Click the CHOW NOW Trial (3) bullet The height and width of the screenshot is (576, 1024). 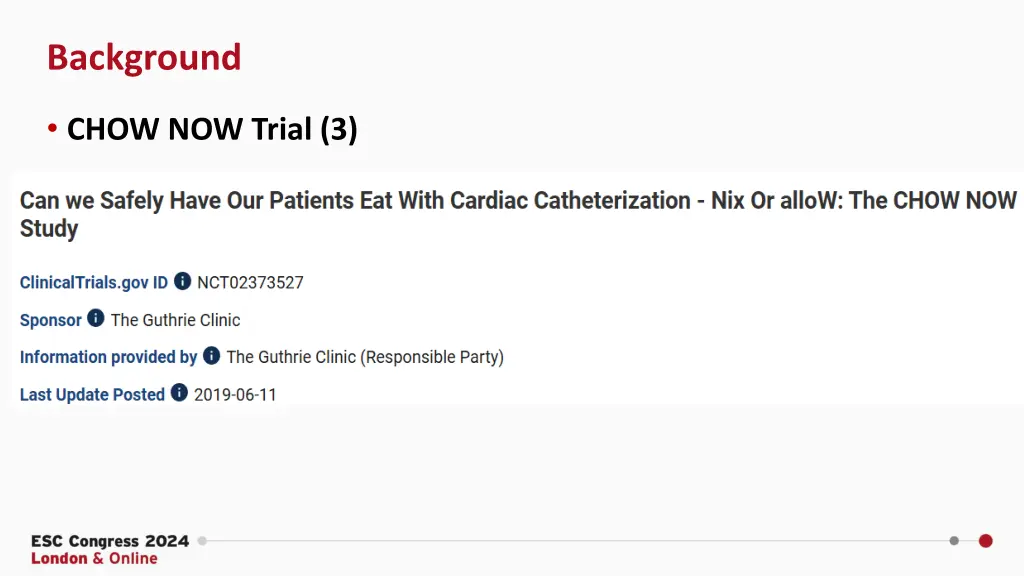click(x=212, y=129)
